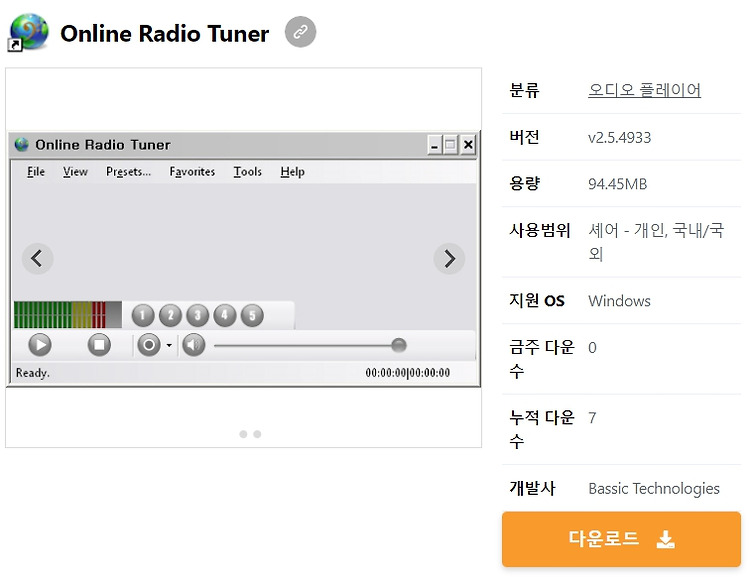This screenshot has width=750, height=577.
Task: Stop playback with the Stop button
Action: tap(99, 345)
